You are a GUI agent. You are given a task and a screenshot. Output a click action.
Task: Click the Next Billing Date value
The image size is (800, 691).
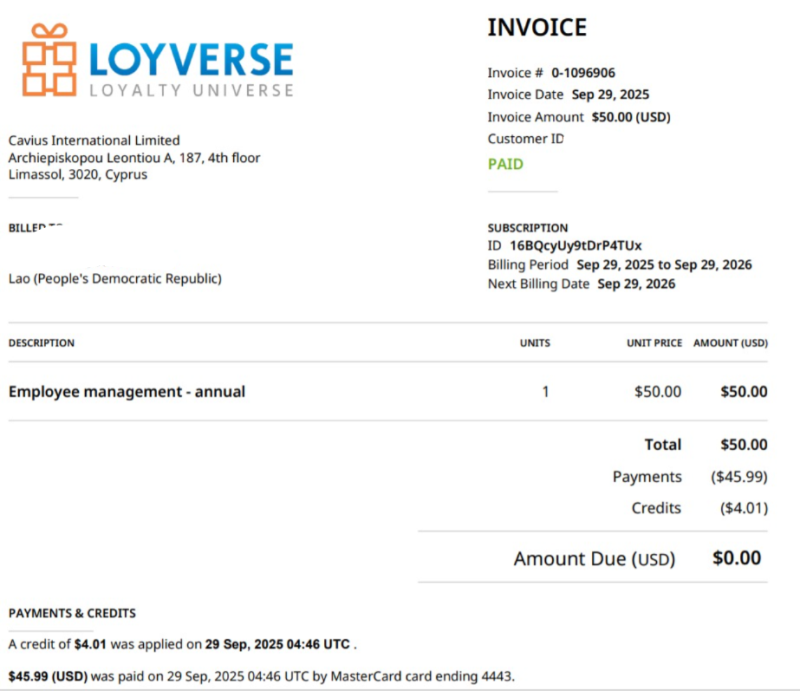636,284
